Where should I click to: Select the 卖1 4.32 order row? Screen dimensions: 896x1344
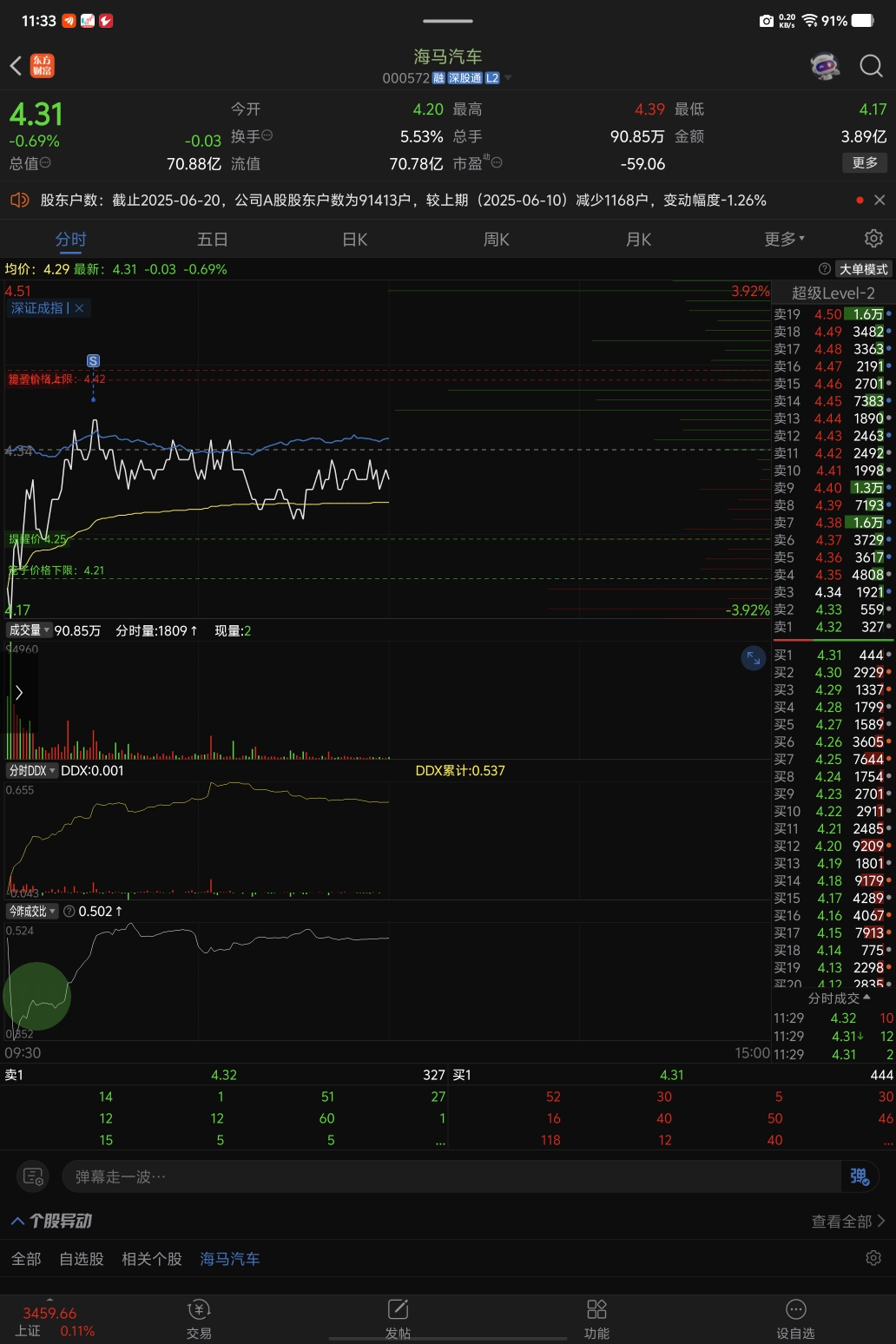click(833, 627)
